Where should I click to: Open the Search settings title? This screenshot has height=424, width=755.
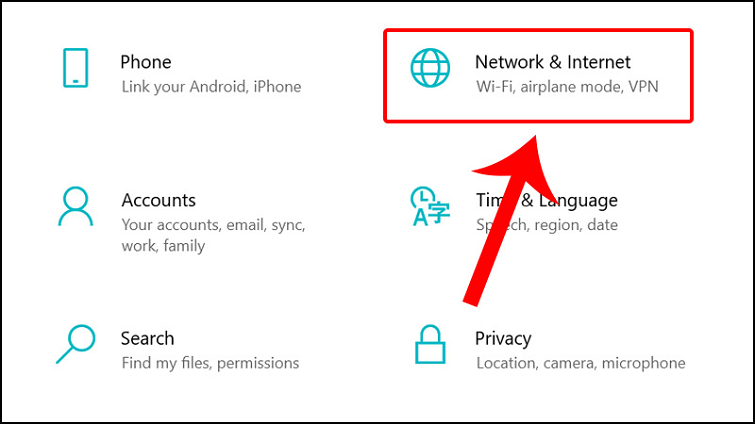[x=147, y=338]
